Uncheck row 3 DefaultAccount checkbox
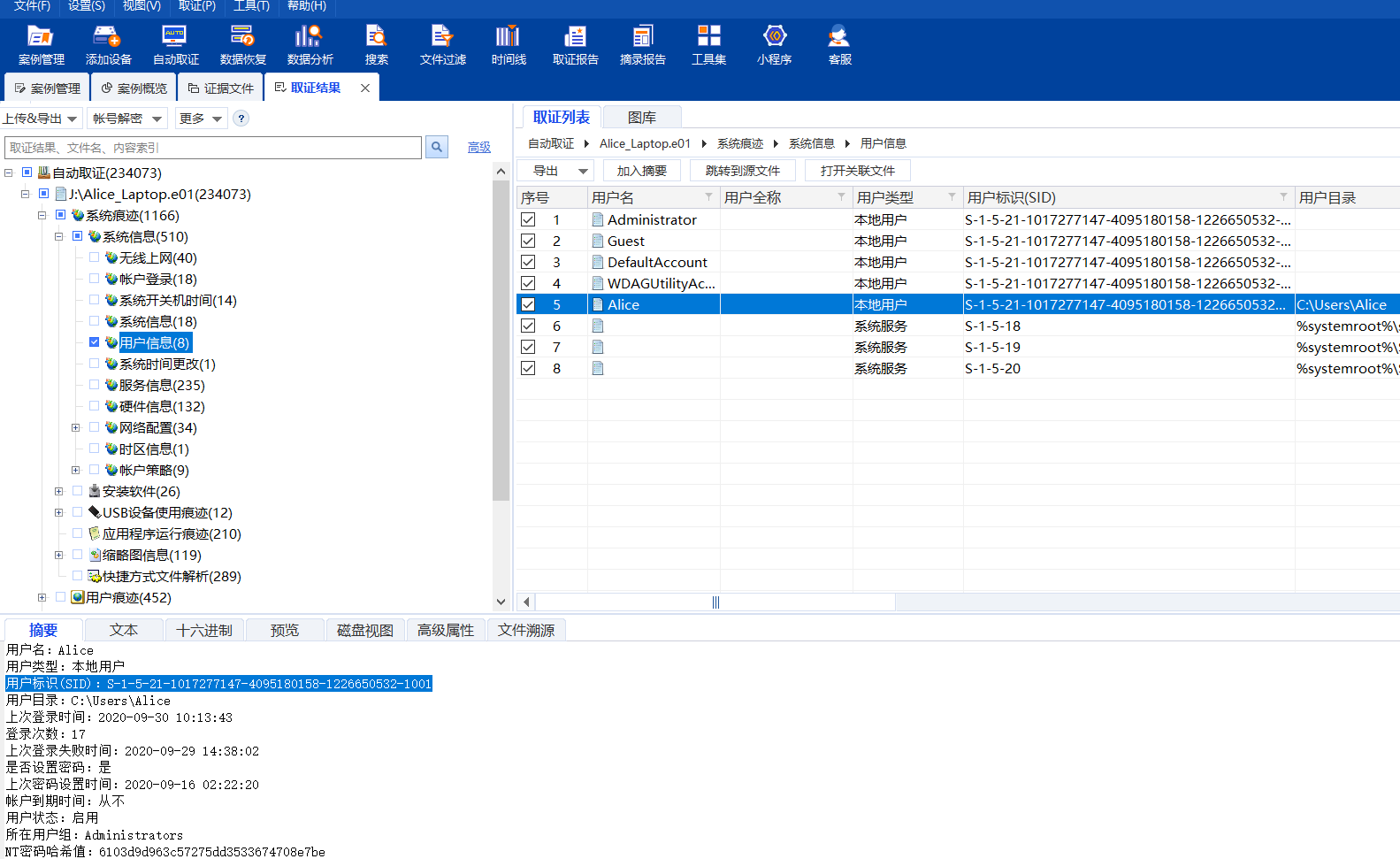 (x=528, y=262)
